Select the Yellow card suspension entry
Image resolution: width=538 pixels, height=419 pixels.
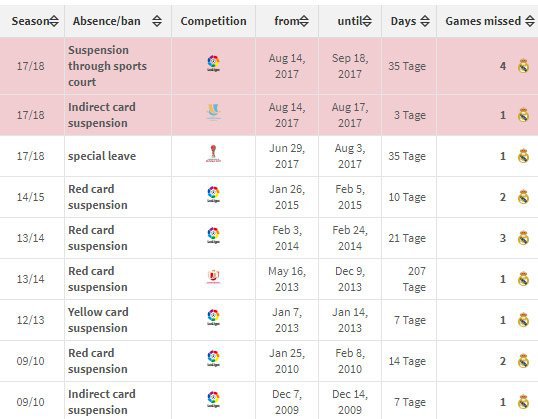[x=98, y=320]
